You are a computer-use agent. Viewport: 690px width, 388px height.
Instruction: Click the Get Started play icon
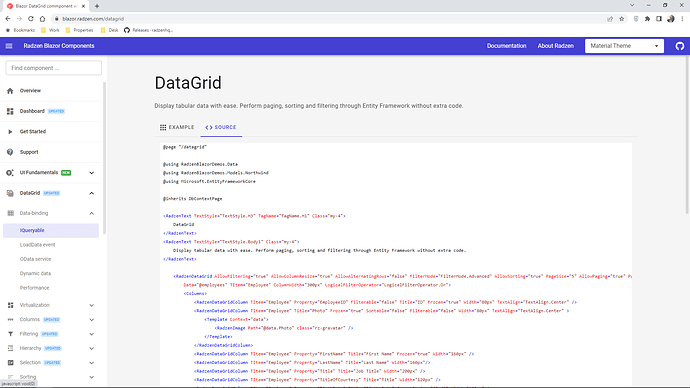click(10, 132)
